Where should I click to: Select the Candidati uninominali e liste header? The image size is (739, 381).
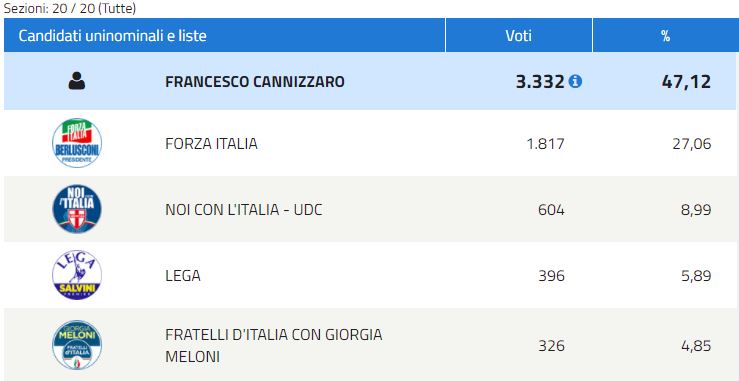[112, 36]
